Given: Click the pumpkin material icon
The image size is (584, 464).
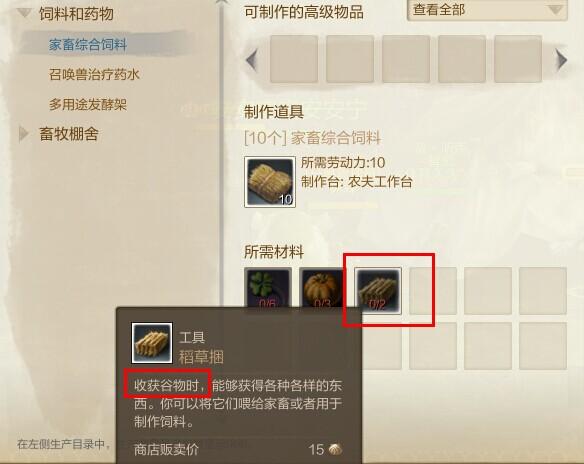Looking at the screenshot, I should point(323,288).
